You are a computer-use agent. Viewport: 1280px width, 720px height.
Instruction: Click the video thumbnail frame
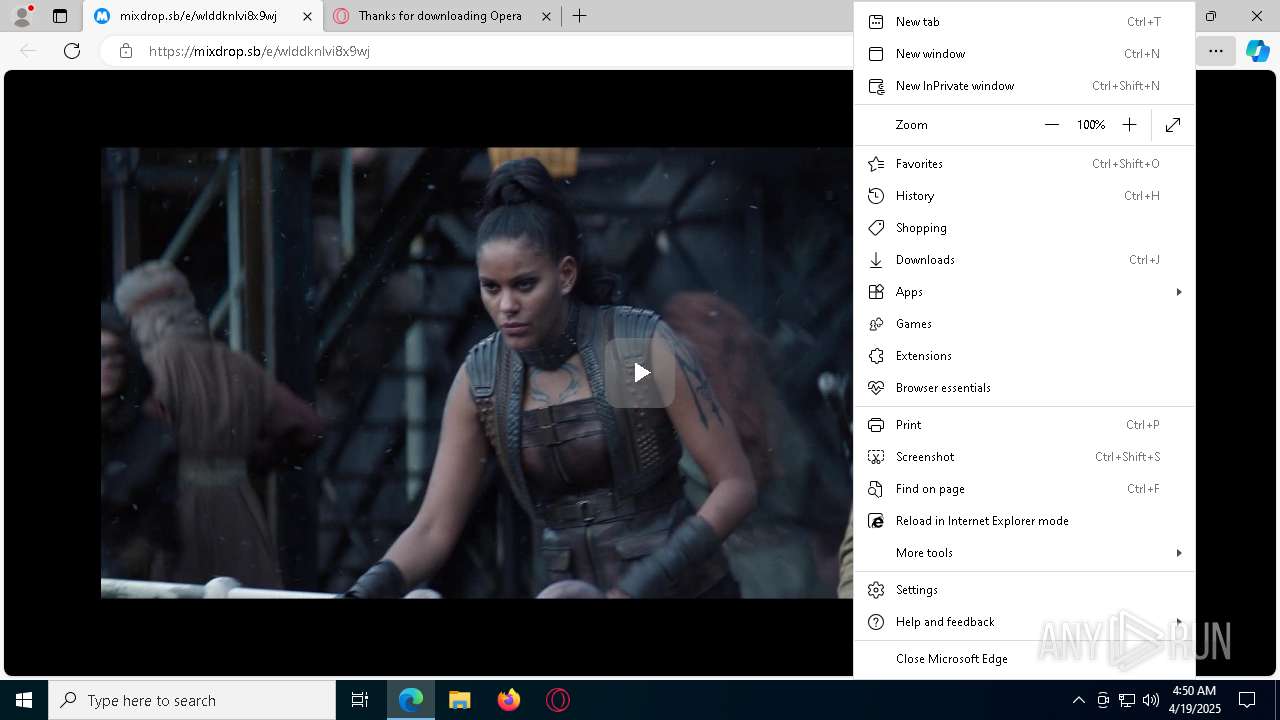(x=477, y=373)
